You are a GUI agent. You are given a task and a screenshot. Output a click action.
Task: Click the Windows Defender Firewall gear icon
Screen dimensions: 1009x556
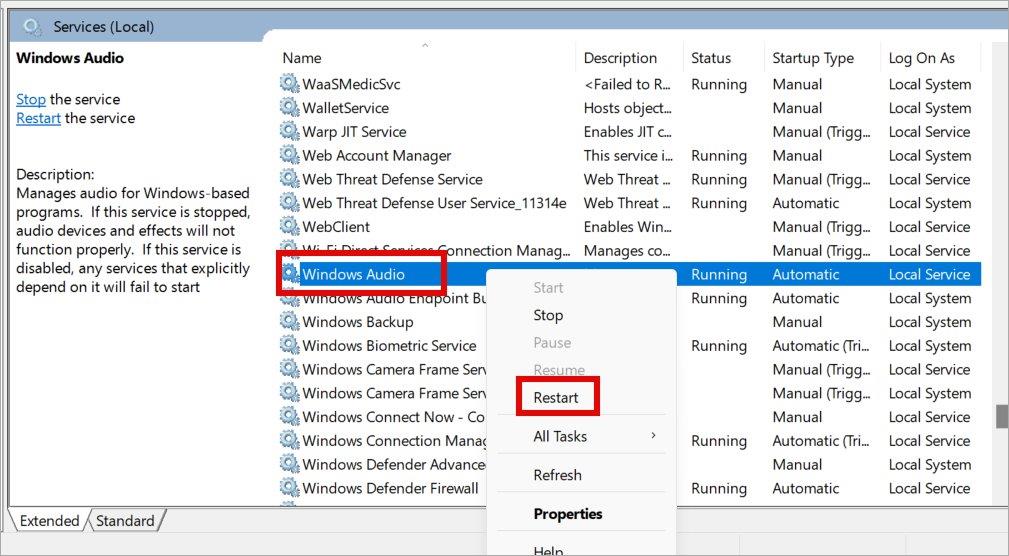(x=290, y=488)
